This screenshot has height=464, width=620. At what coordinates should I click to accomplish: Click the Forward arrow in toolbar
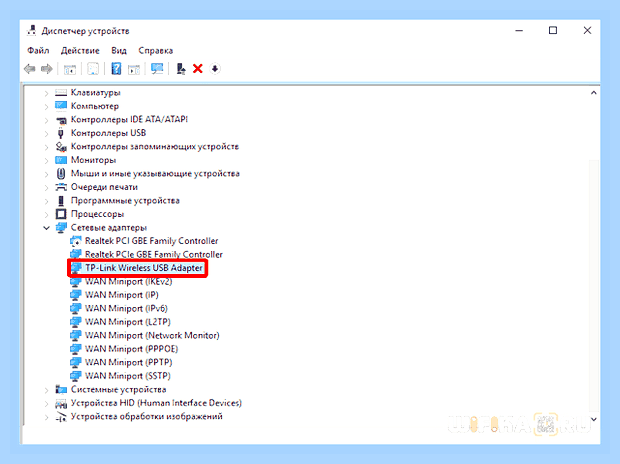[x=47, y=69]
